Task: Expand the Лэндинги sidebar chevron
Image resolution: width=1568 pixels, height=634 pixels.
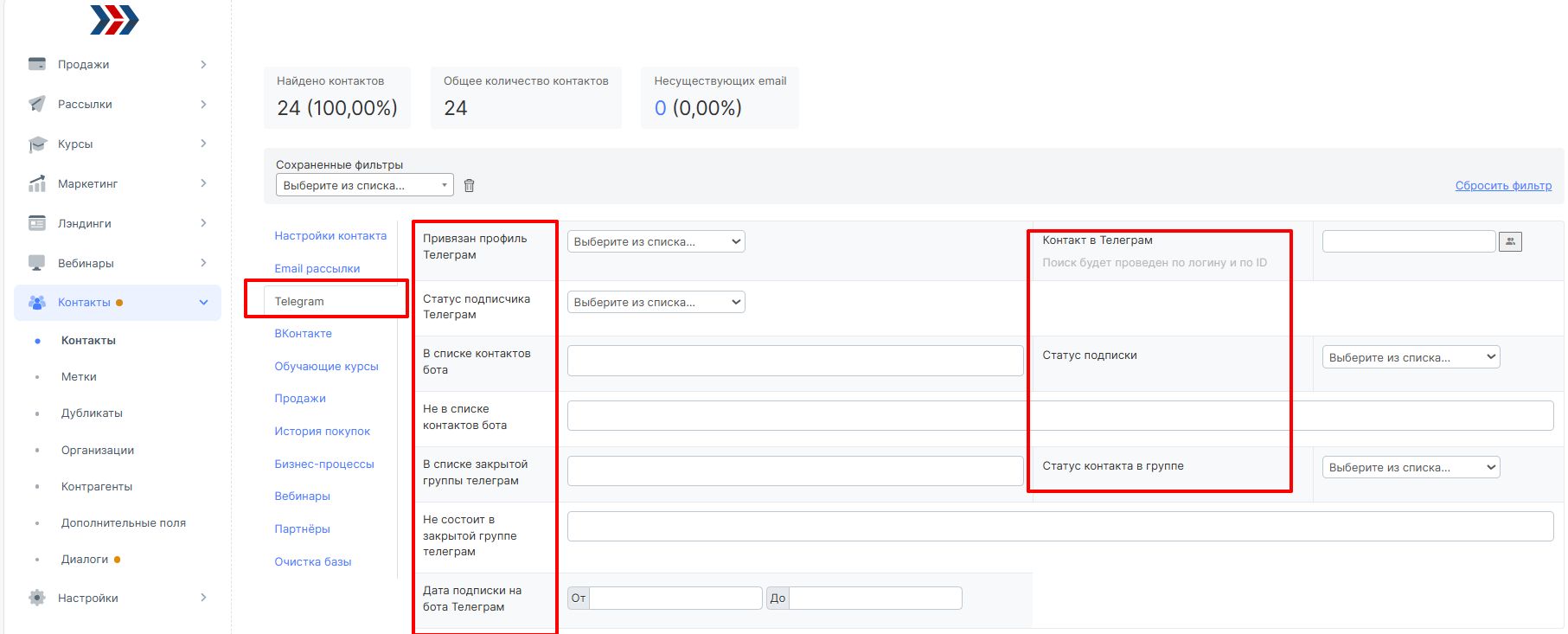Action: click(x=203, y=223)
